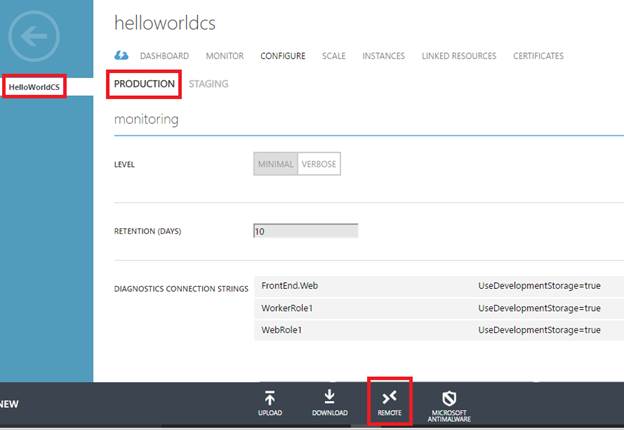The image size is (624, 430).
Task: Open Microsoft Antimalware settings
Action: (449, 406)
